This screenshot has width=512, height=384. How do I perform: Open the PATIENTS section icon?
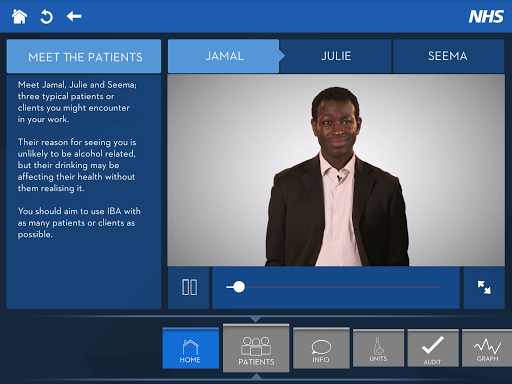pyautogui.click(x=256, y=348)
